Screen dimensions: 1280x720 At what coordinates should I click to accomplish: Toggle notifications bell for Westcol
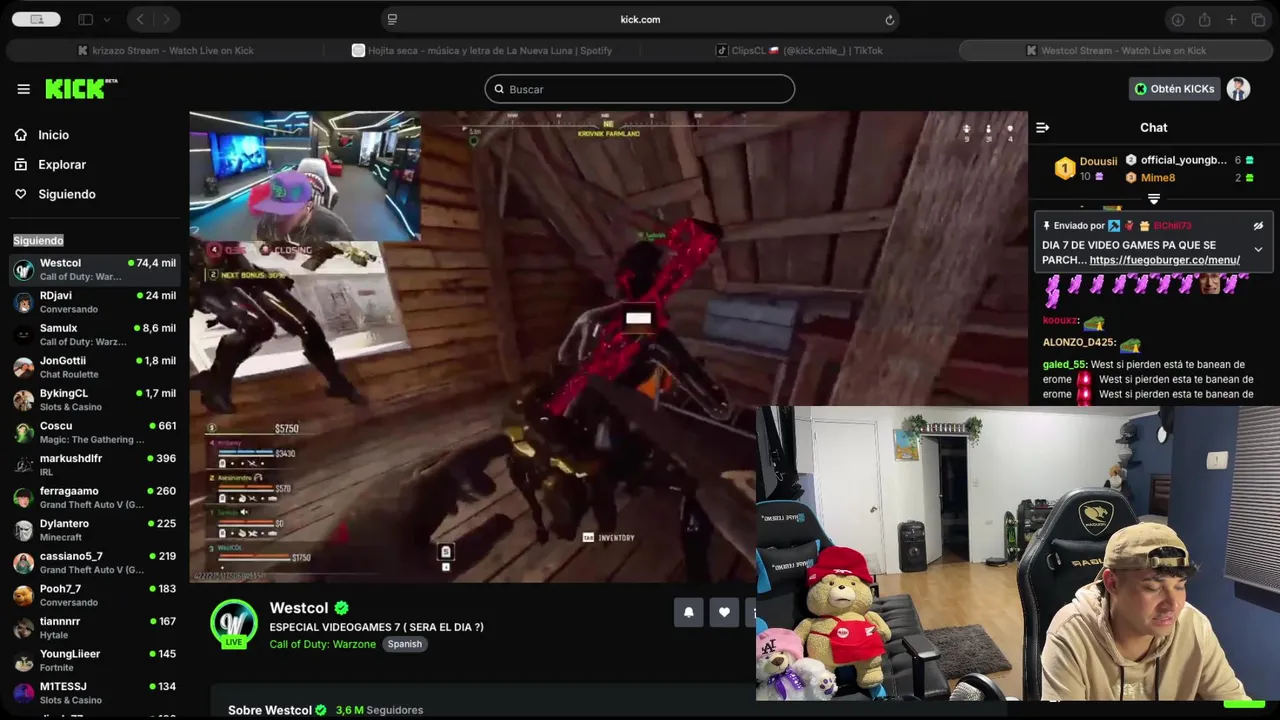pyautogui.click(x=689, y=612)
